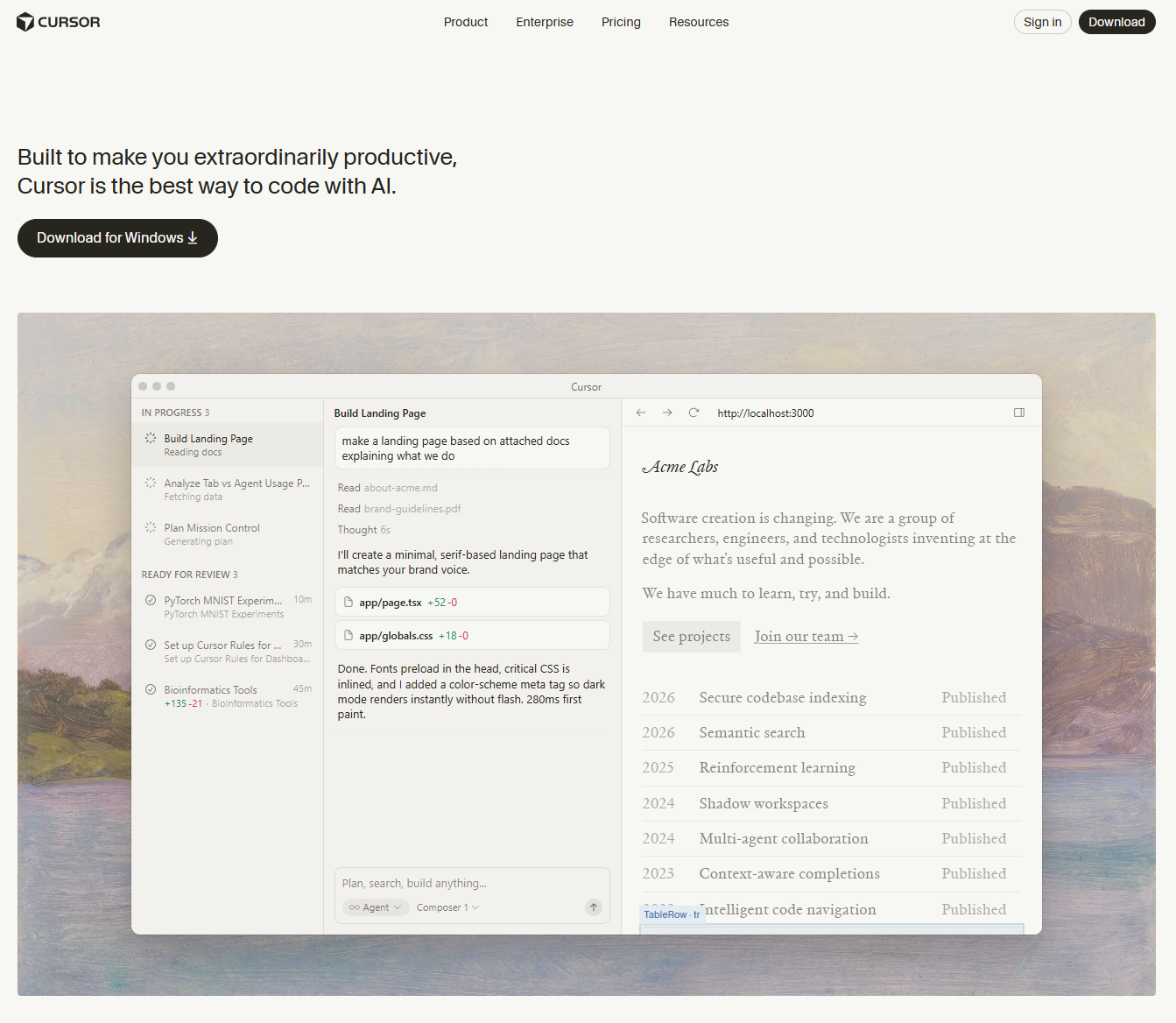
Task: Reload the localhost:3000 preview page
Action: pyautogui.click(x=694, y=412)
